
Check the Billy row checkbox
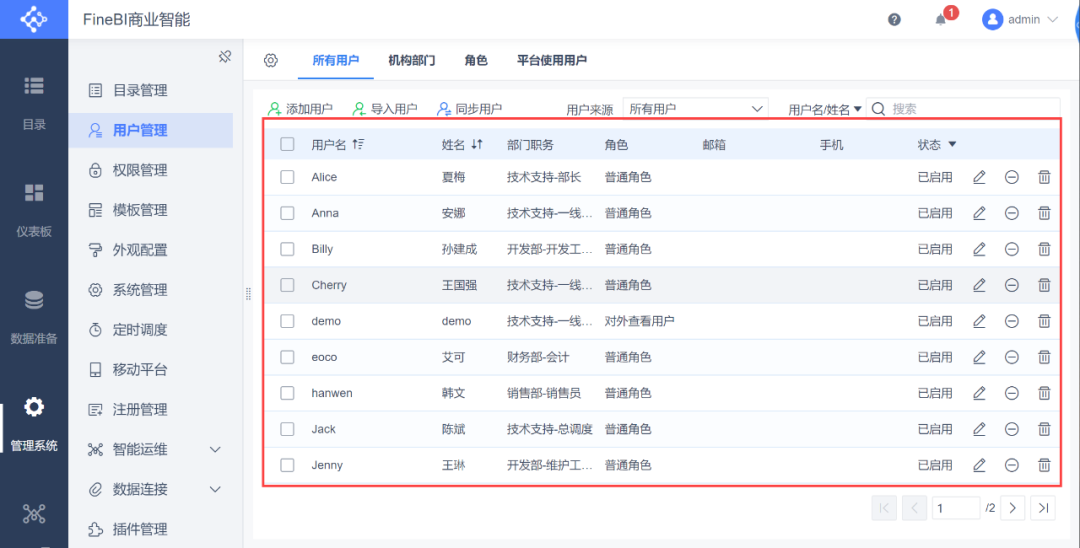(287, 249)
